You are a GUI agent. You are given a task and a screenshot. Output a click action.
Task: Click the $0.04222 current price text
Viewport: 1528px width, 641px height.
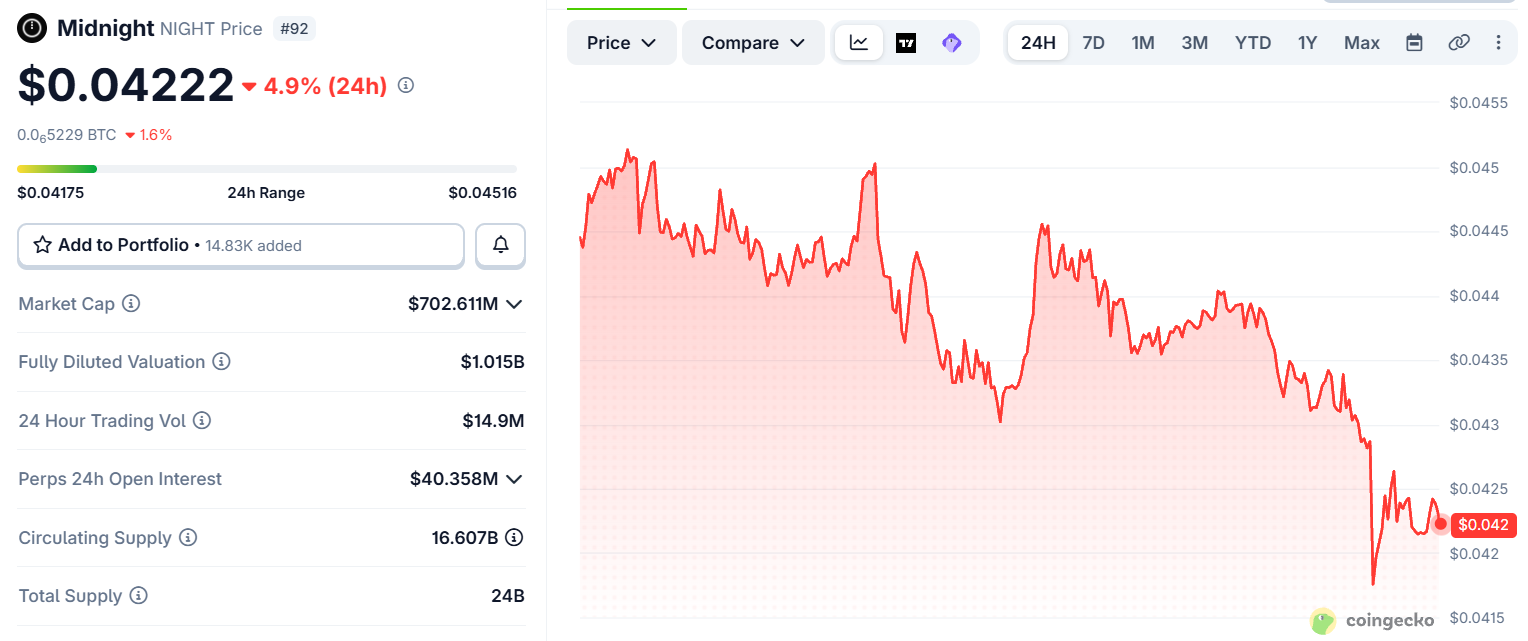tap(126, 85)
